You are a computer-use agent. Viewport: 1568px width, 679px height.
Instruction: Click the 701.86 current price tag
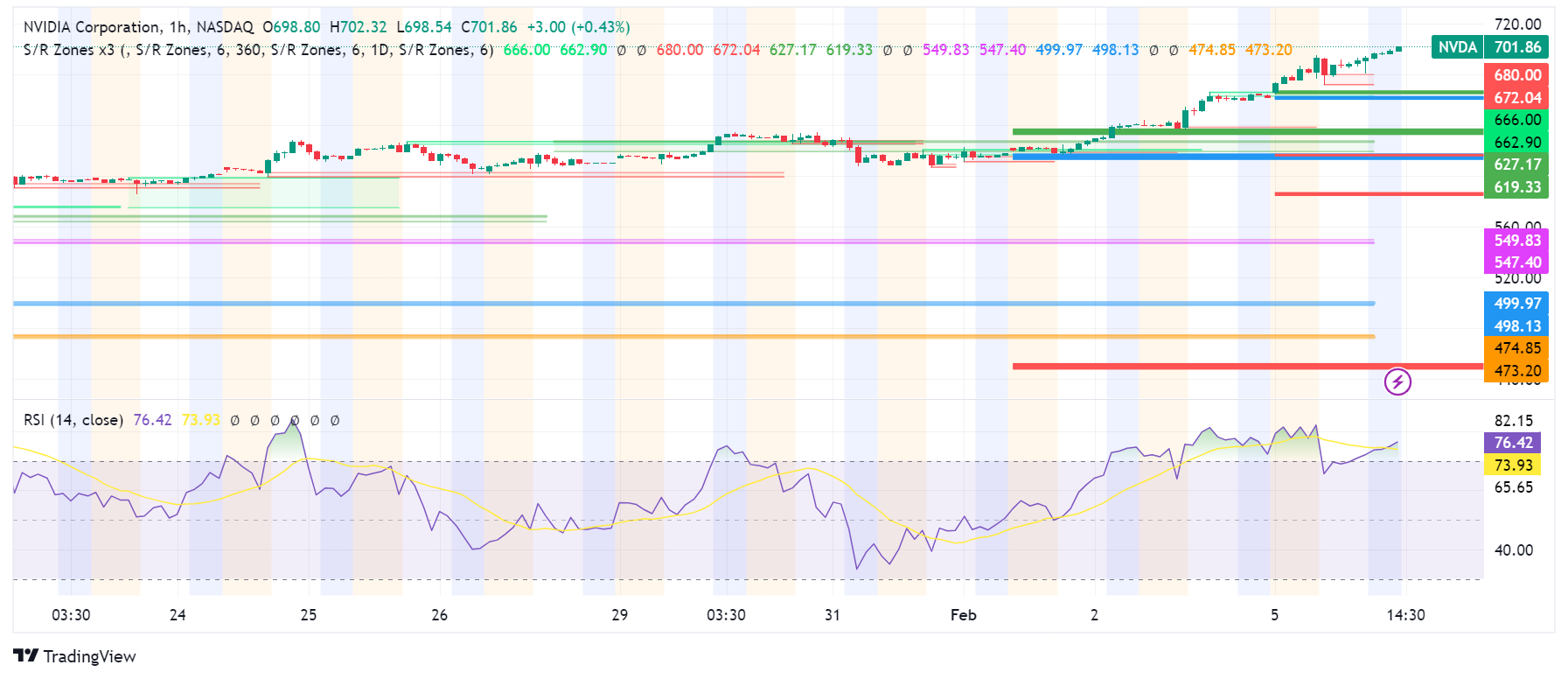click(1517, 47)
